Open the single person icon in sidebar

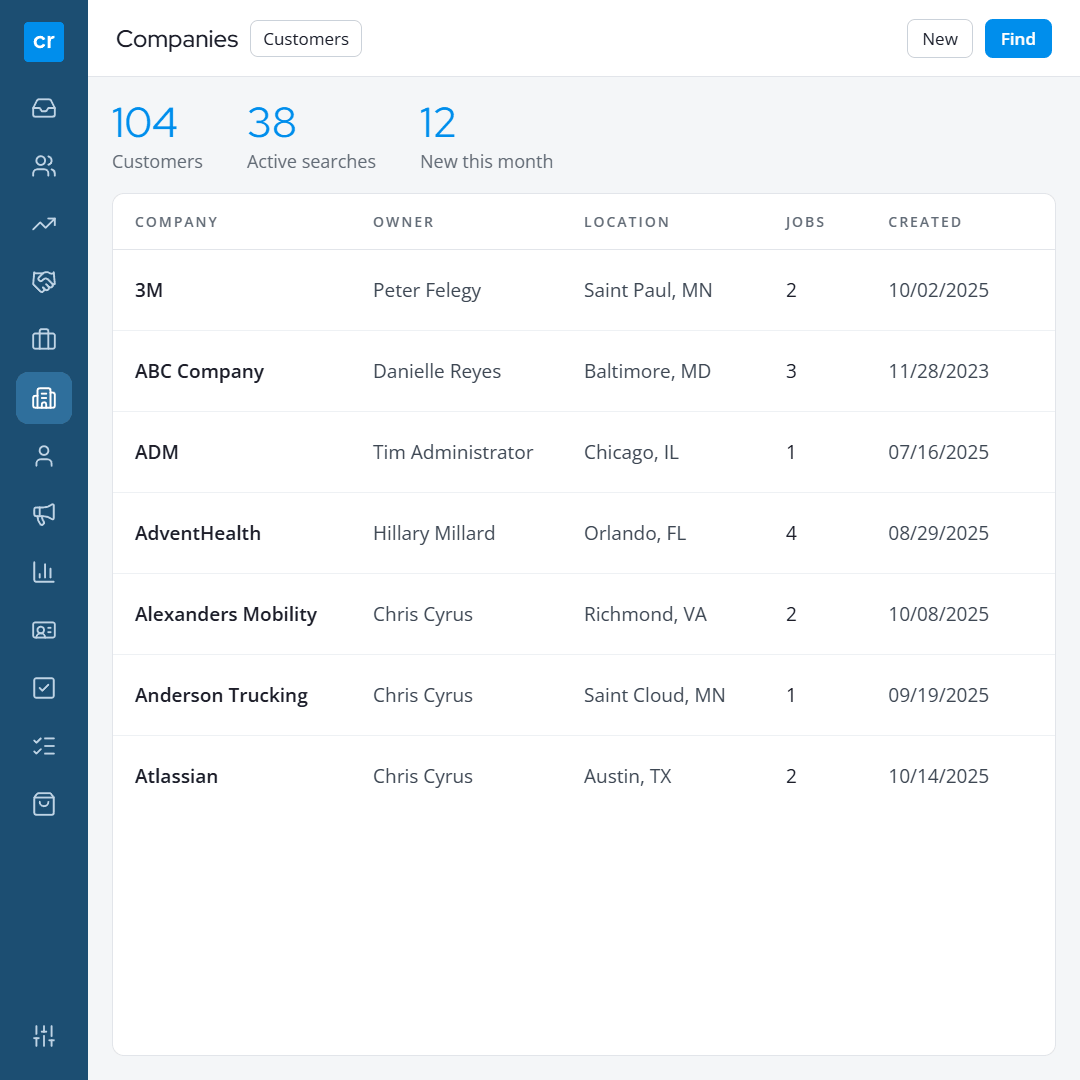click(x=44, y=456)
